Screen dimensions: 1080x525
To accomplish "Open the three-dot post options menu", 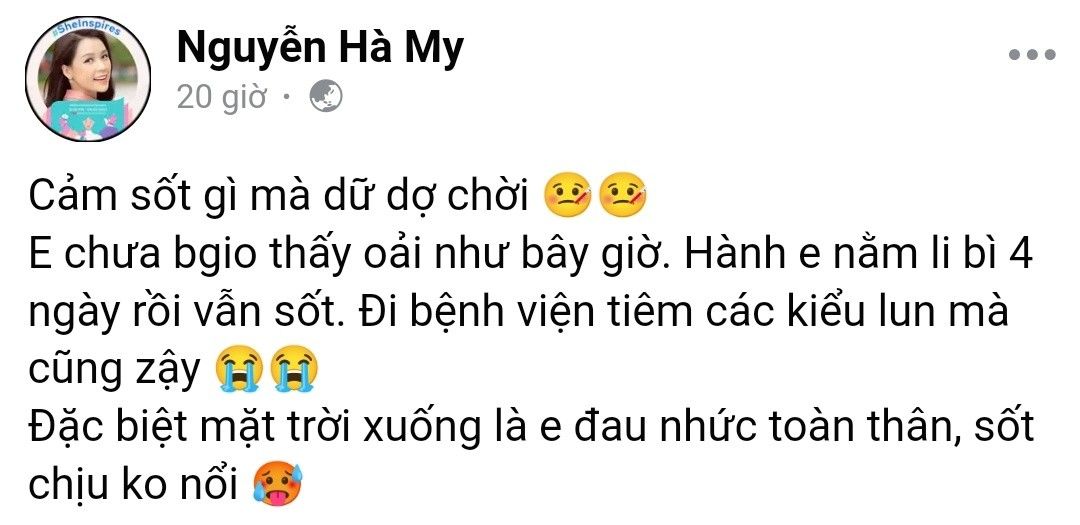I will click(1031, 55).
